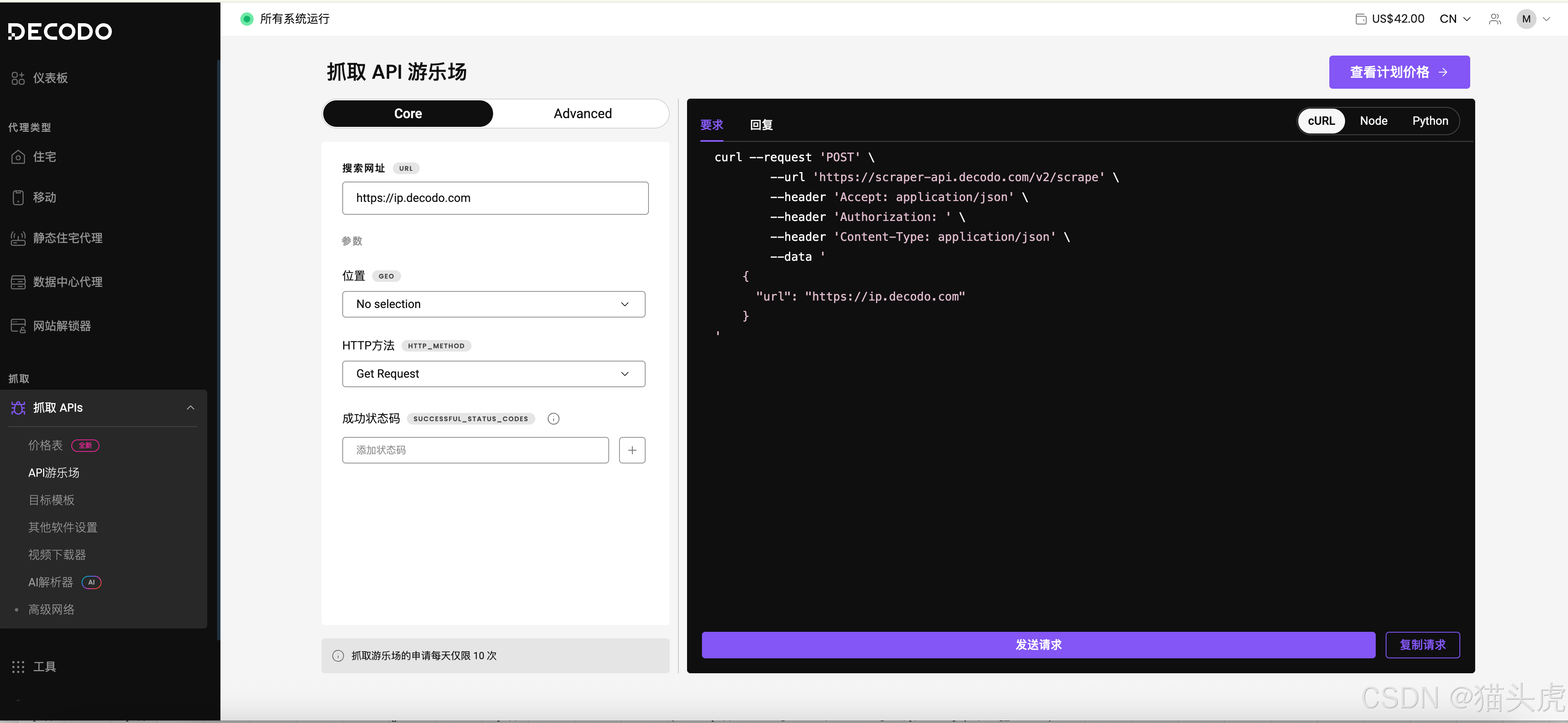This screenshot has width=1568, height=723.
Task: Click the user account icon in top bar
Action: [1495, 18]
